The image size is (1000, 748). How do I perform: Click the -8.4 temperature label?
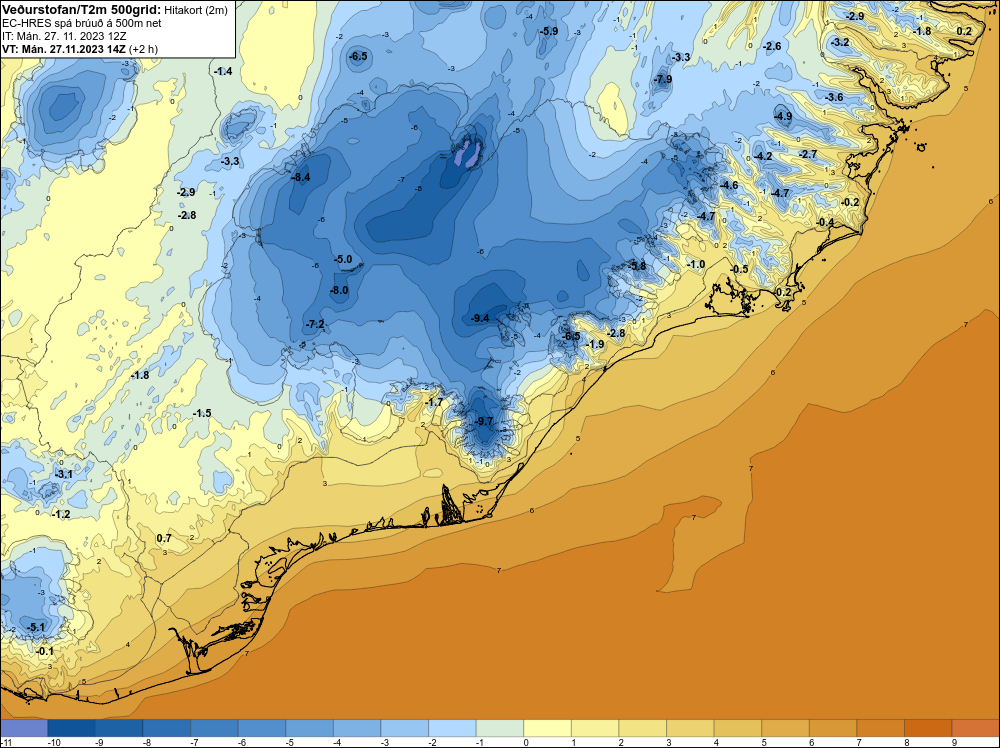click(300, 177)
